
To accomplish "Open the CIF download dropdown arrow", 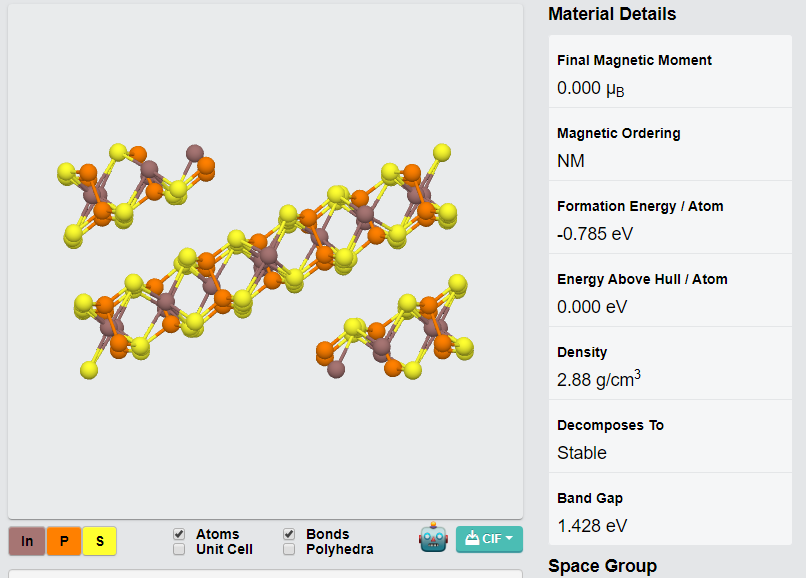I will (x=509, y=539).
